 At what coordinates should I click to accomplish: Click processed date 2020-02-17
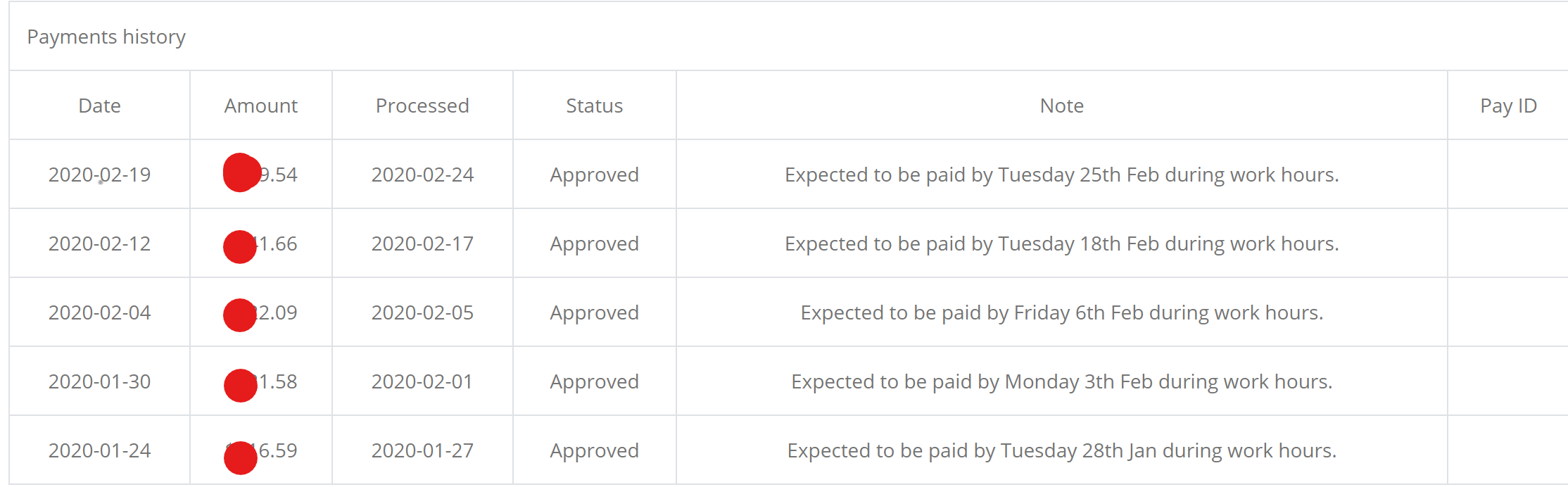coord(422,243)
